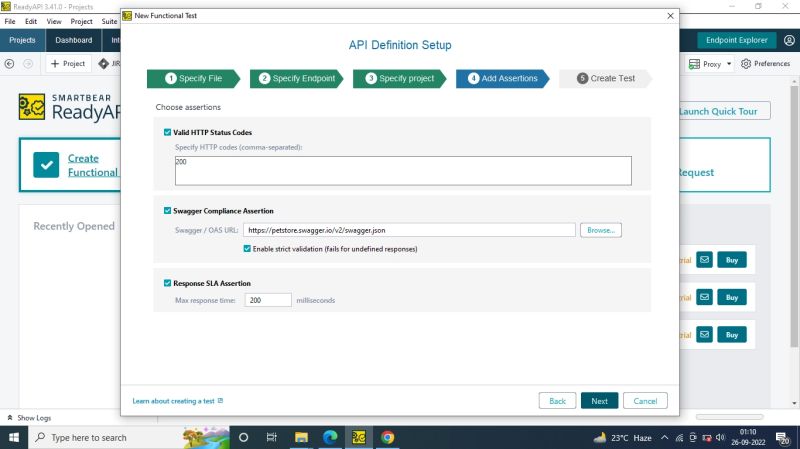Click the Create Functional checkmark icon
The height and width of the screenshot is (449, 800).
tap(46, 165)
